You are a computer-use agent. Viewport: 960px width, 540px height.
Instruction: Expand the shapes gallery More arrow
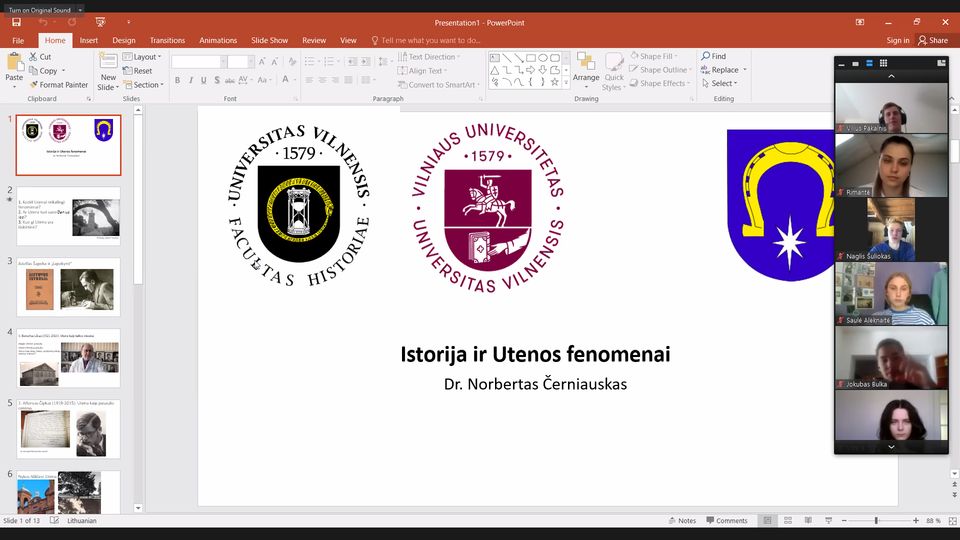click(566, 82)
